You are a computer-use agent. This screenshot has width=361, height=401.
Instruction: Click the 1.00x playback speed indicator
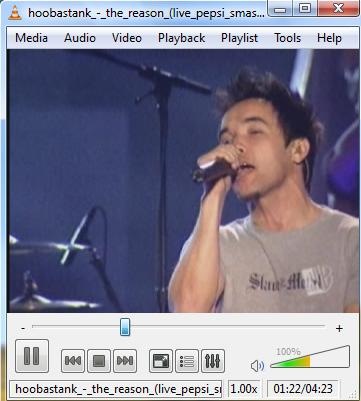[244, 389]
